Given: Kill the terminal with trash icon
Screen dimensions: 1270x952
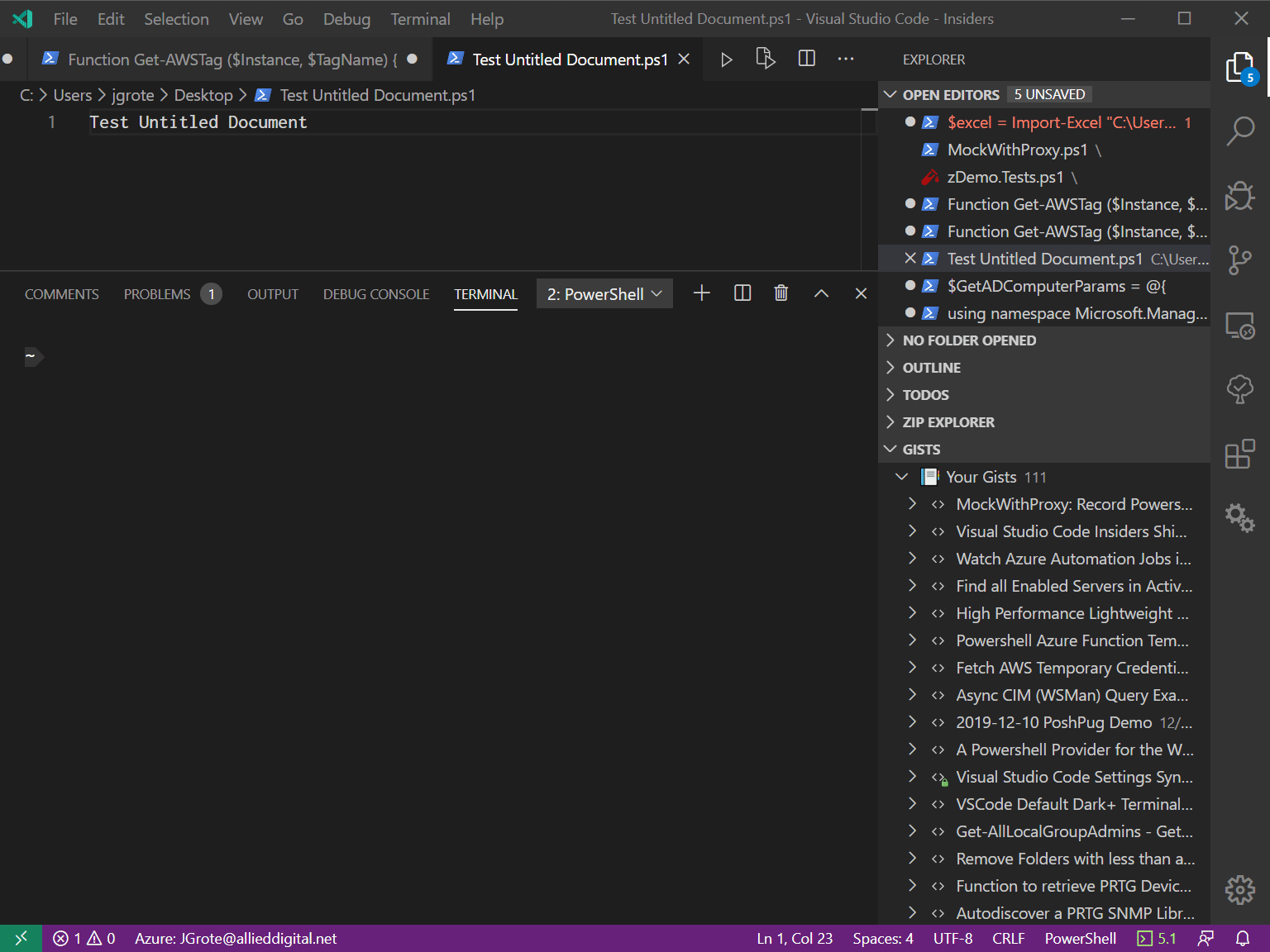Looking at the screenshot, I should pyautogui.click(x=781, y=293).
